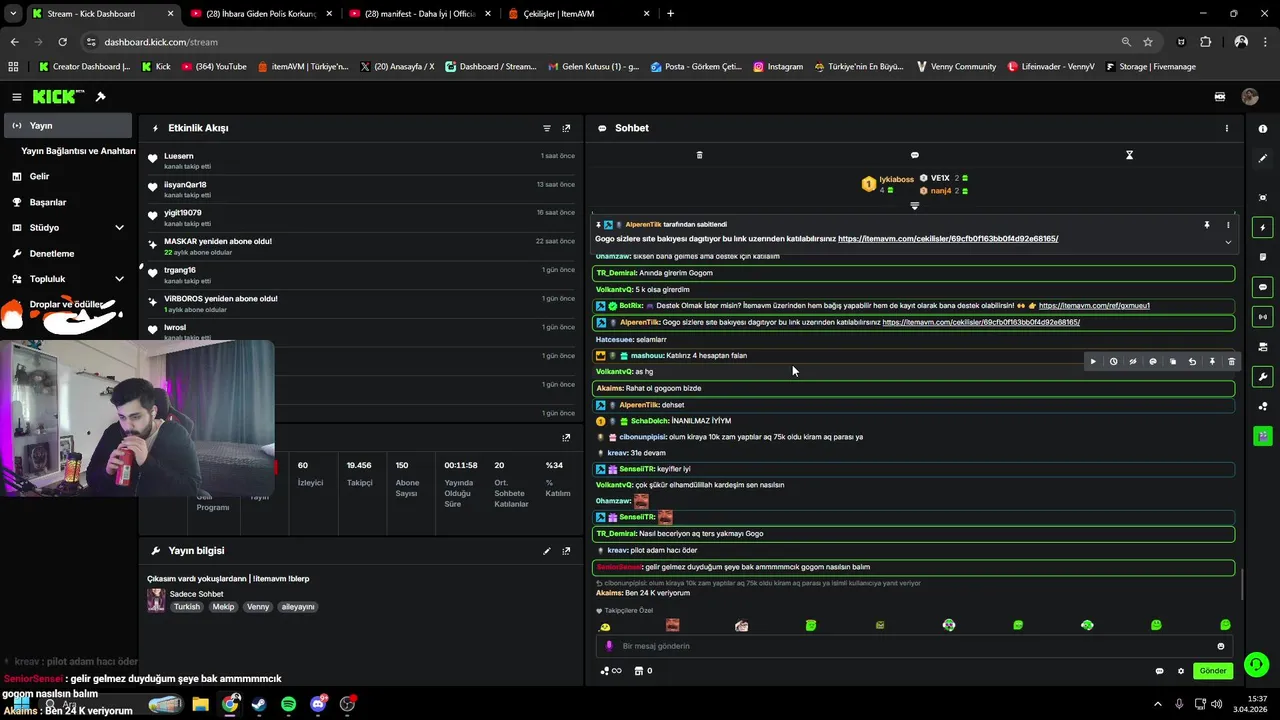Select Yayın in the sidebar

click(67, 126)
